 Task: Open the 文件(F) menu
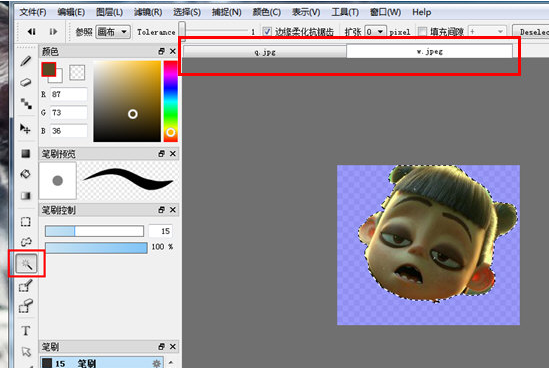(x=33, y=12)
